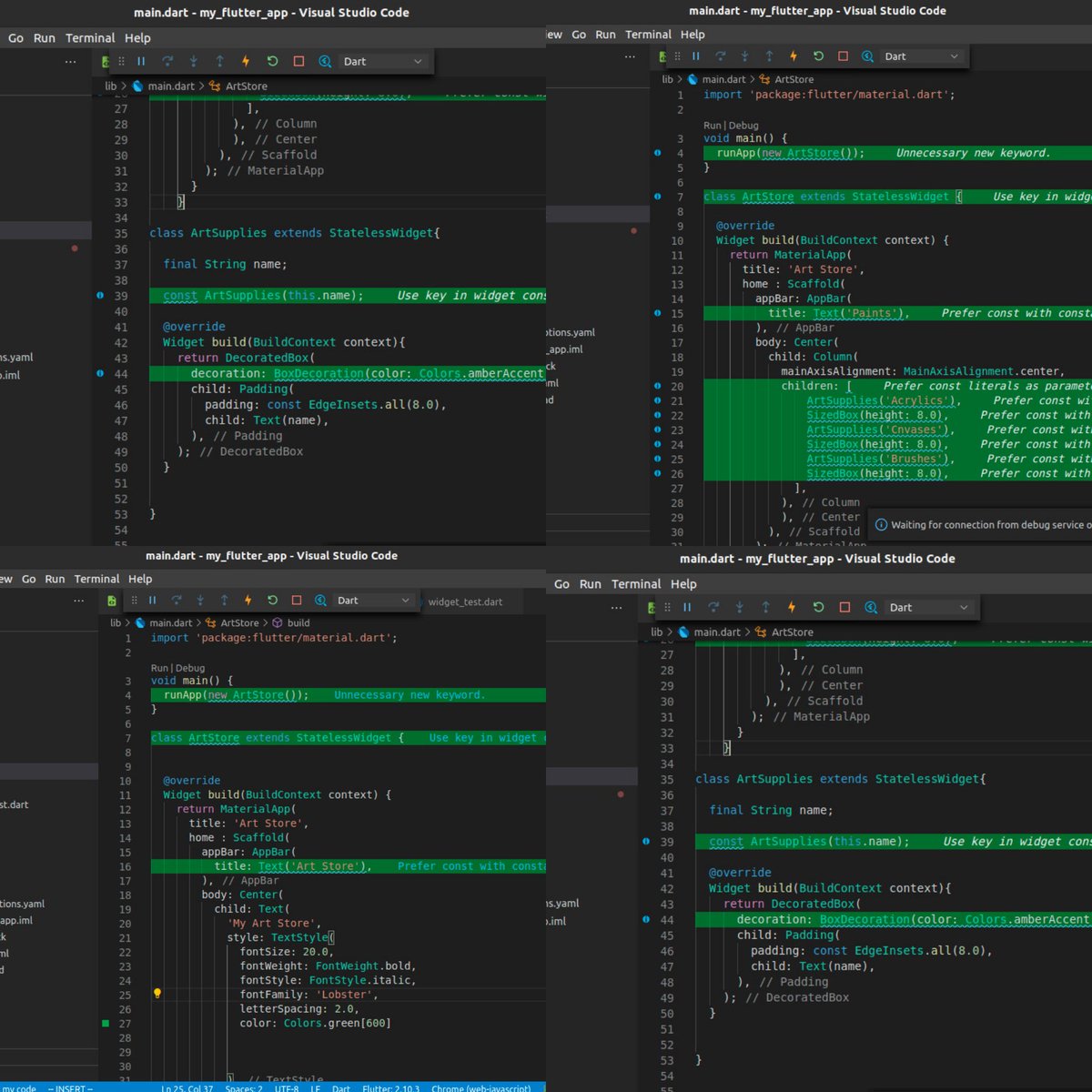The height and width of the screenshot is (1092, 1092).
Task: Click Step Out in the top-left window toolbar
Action: pos(219,61)
